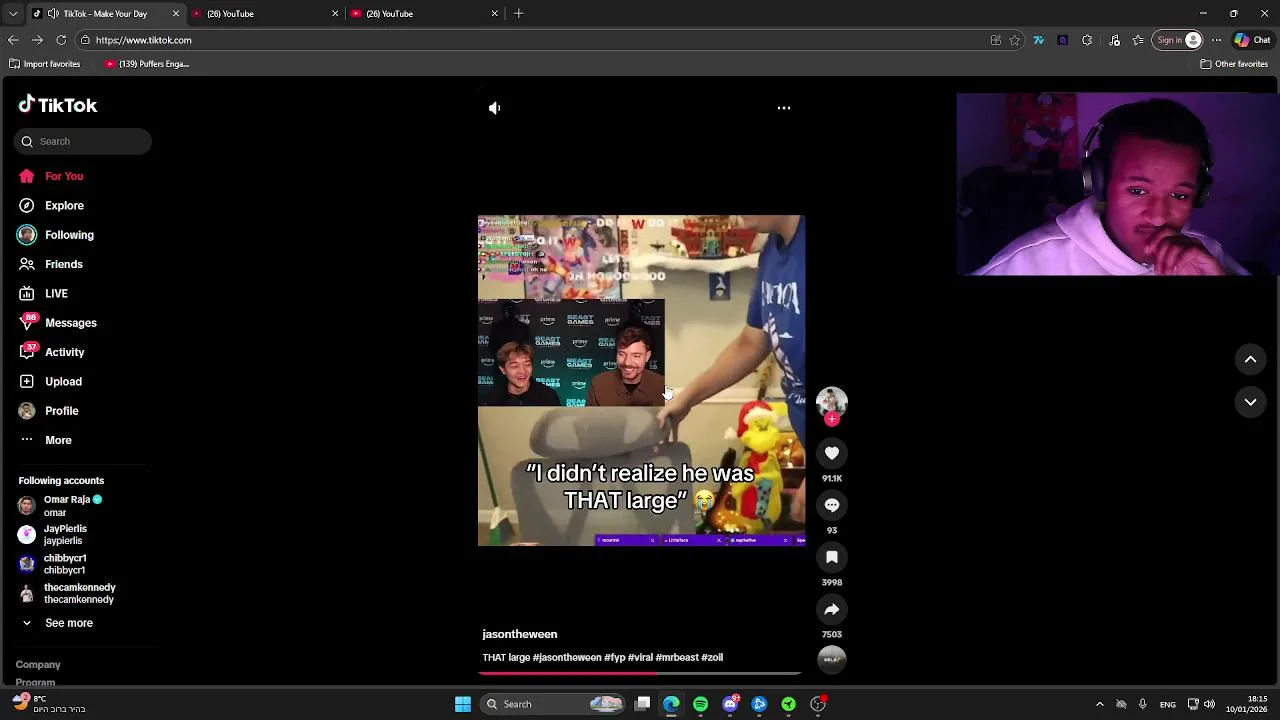Image resolution: width=1280 pixels, height=720 pixels.
Task: Open Spotify from the taskbar
Action: (x=700, y=704)
